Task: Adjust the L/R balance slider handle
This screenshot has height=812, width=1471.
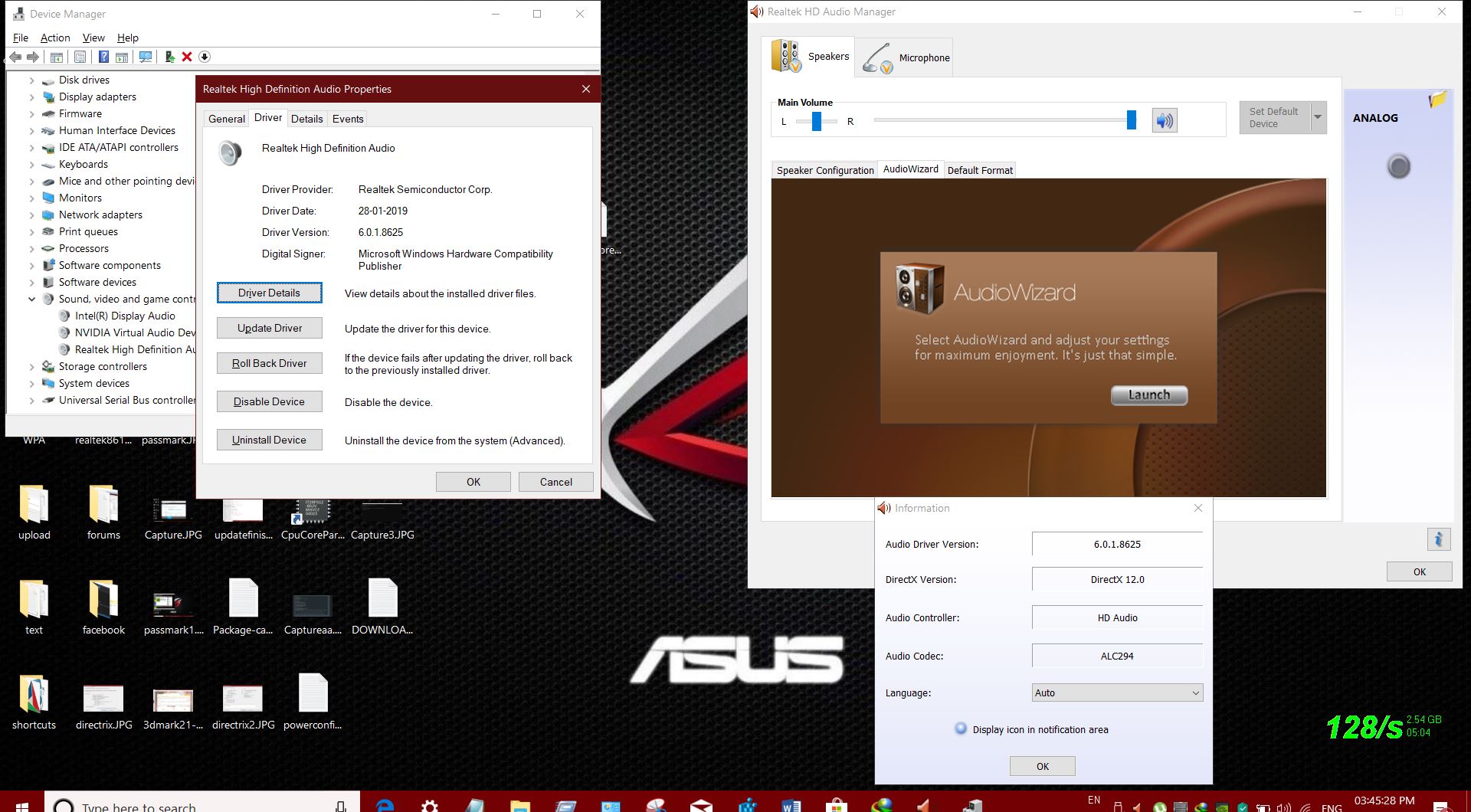Action: coord(817,121)
